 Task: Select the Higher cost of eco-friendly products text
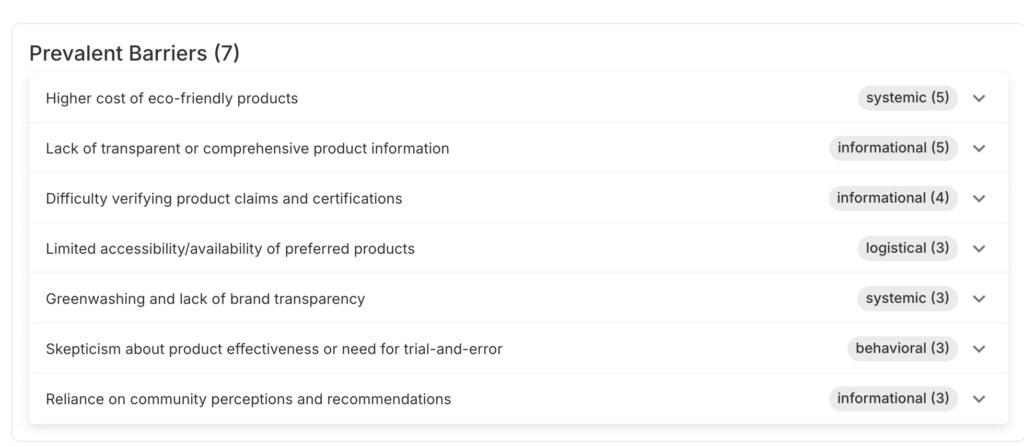click(x=172, y=98)
